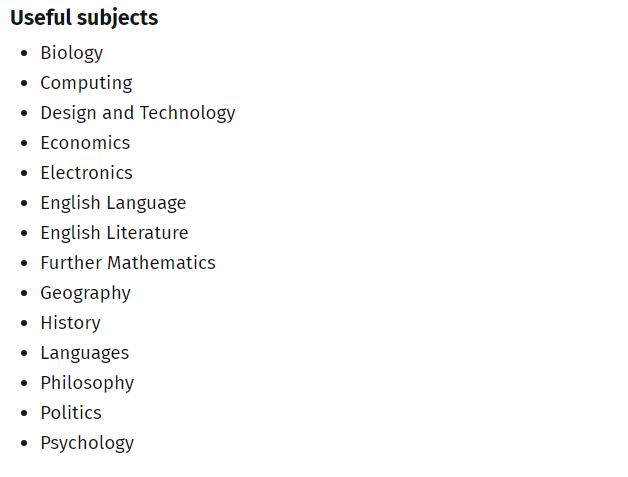Screen dimensions: 628x477
Task: Click Further Mathematics entry
Action: coord(128,263)
